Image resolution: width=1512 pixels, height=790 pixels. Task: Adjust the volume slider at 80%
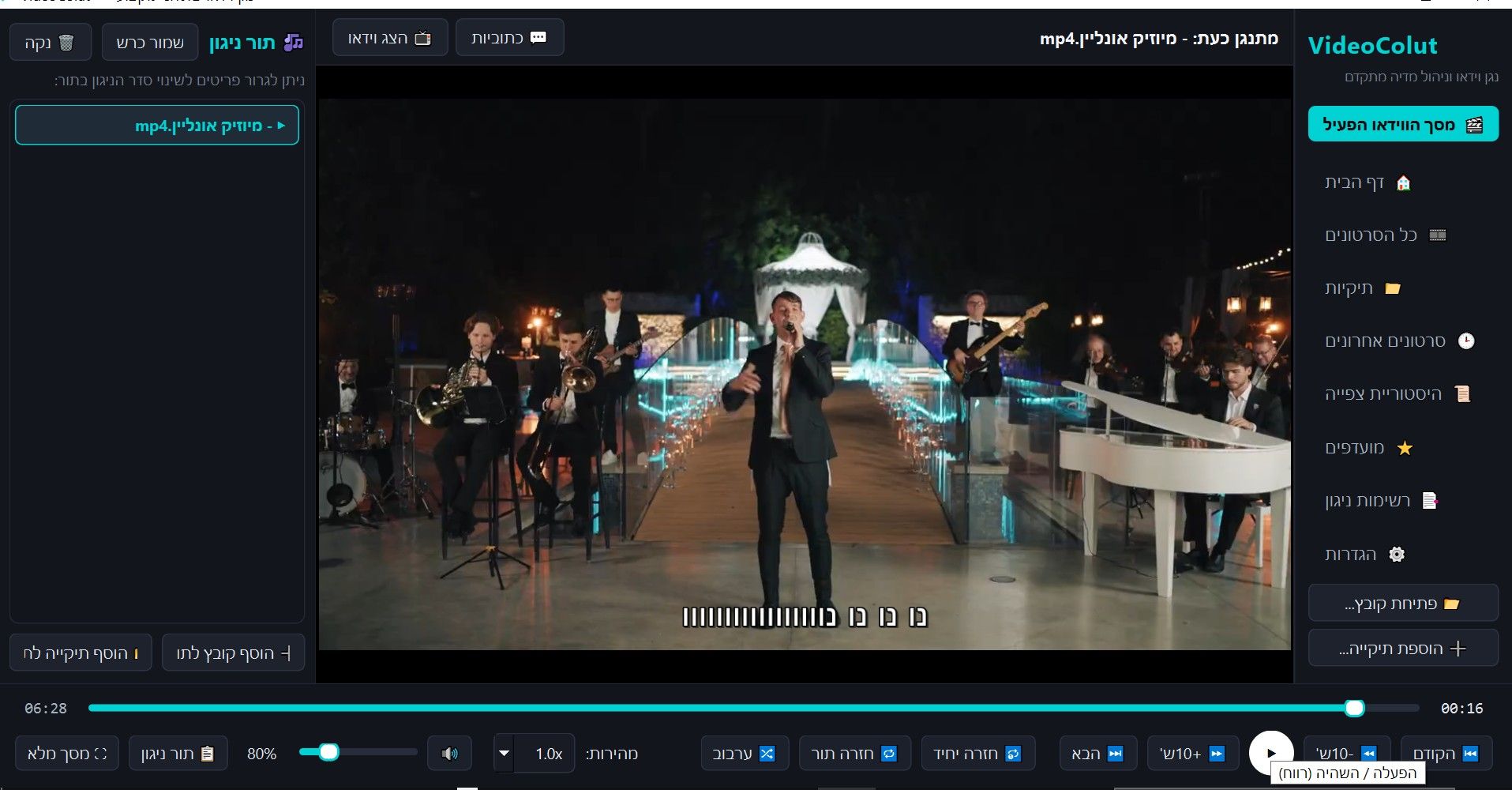pyautogui.click(x=358, y=752)
